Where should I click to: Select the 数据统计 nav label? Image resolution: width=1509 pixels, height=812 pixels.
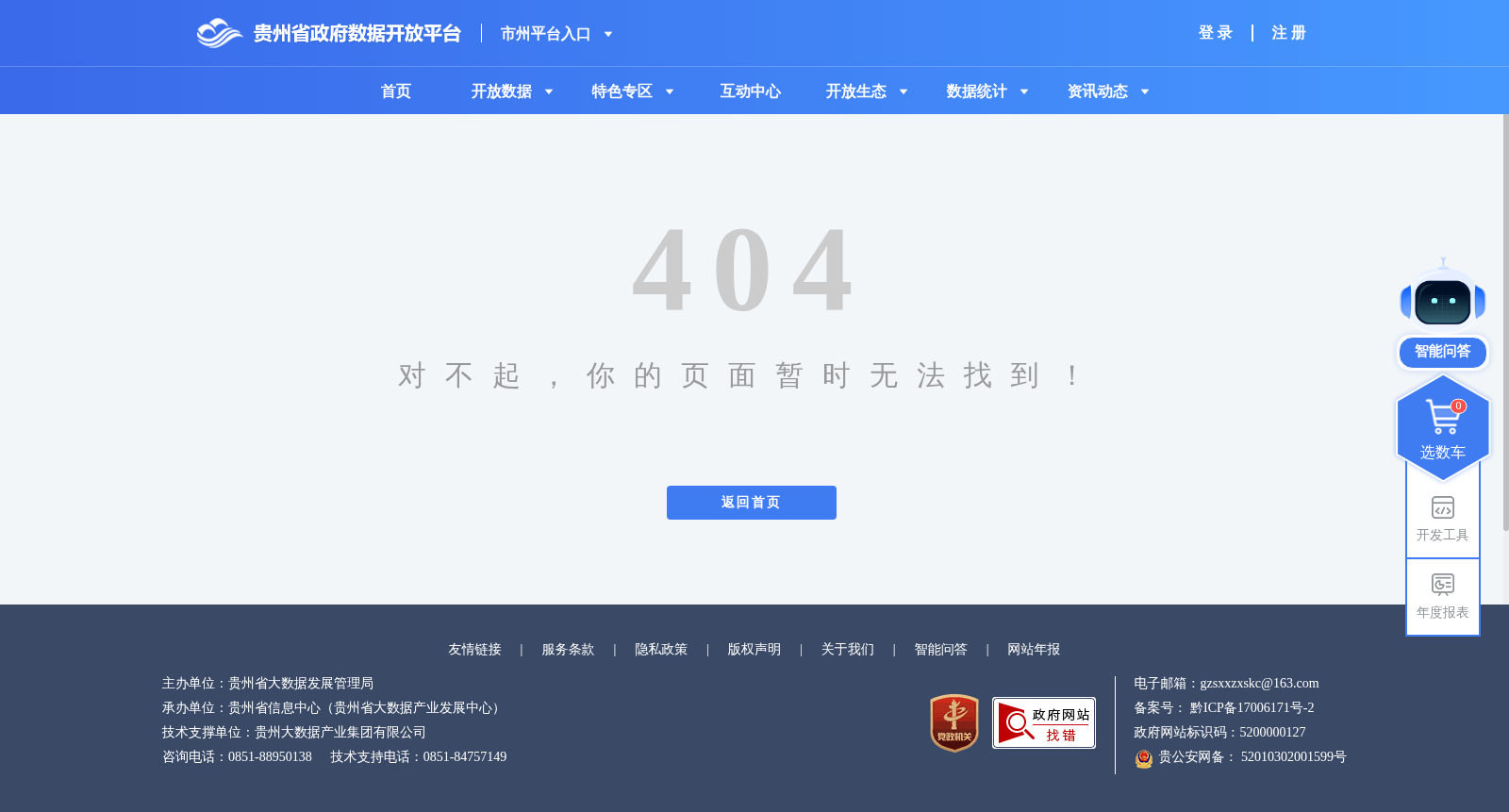point(977,91)
